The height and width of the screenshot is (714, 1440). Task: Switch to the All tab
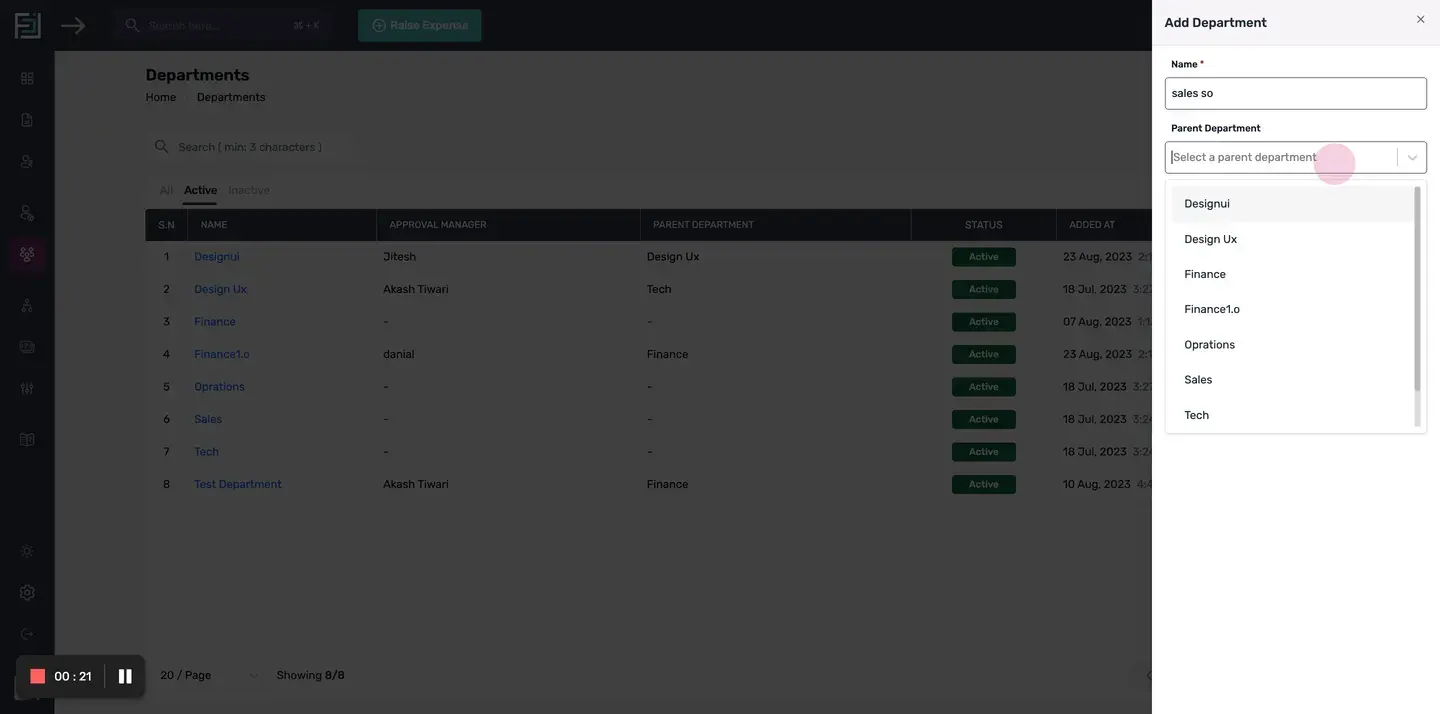tap(166, 190)
